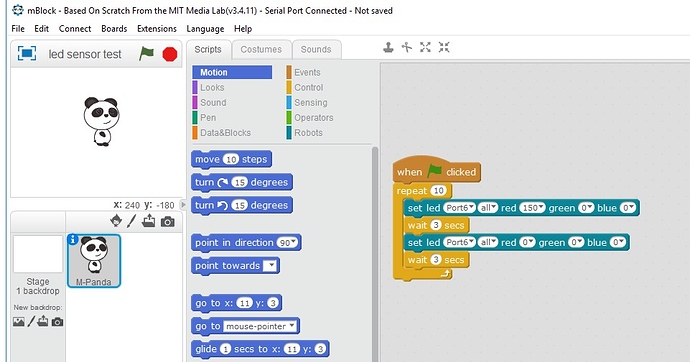Click the green flag run icon
This screenshot has height=362, width=690.
point(146,54)
